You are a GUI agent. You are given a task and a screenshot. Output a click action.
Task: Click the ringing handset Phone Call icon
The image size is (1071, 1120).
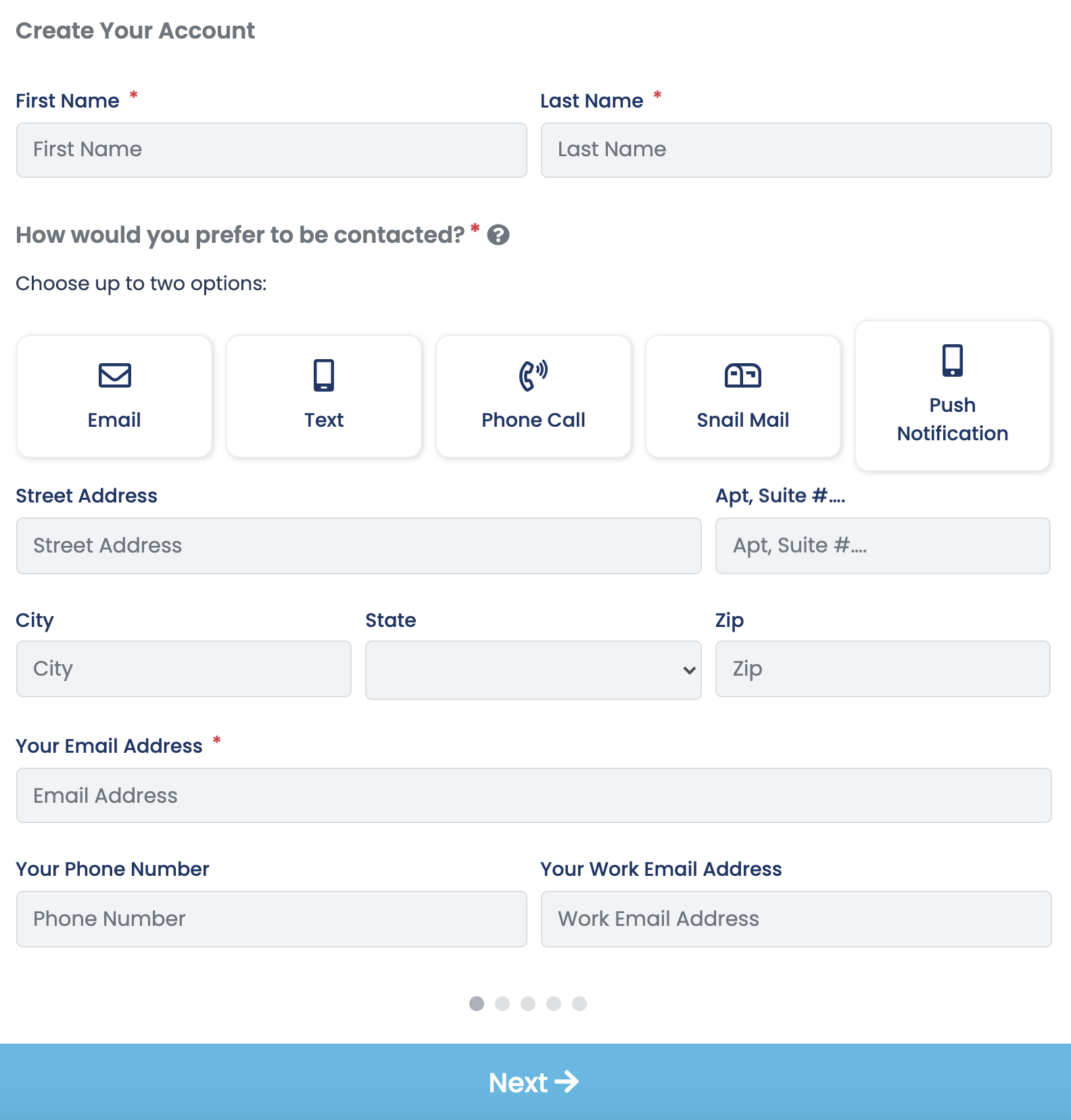pos(533,375)
